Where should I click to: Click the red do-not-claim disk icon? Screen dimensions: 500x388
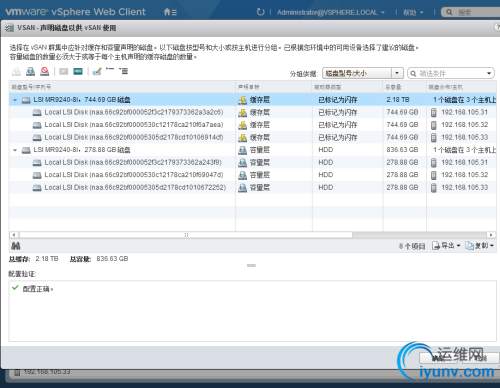pyautogui.click(x=45, y=71)
